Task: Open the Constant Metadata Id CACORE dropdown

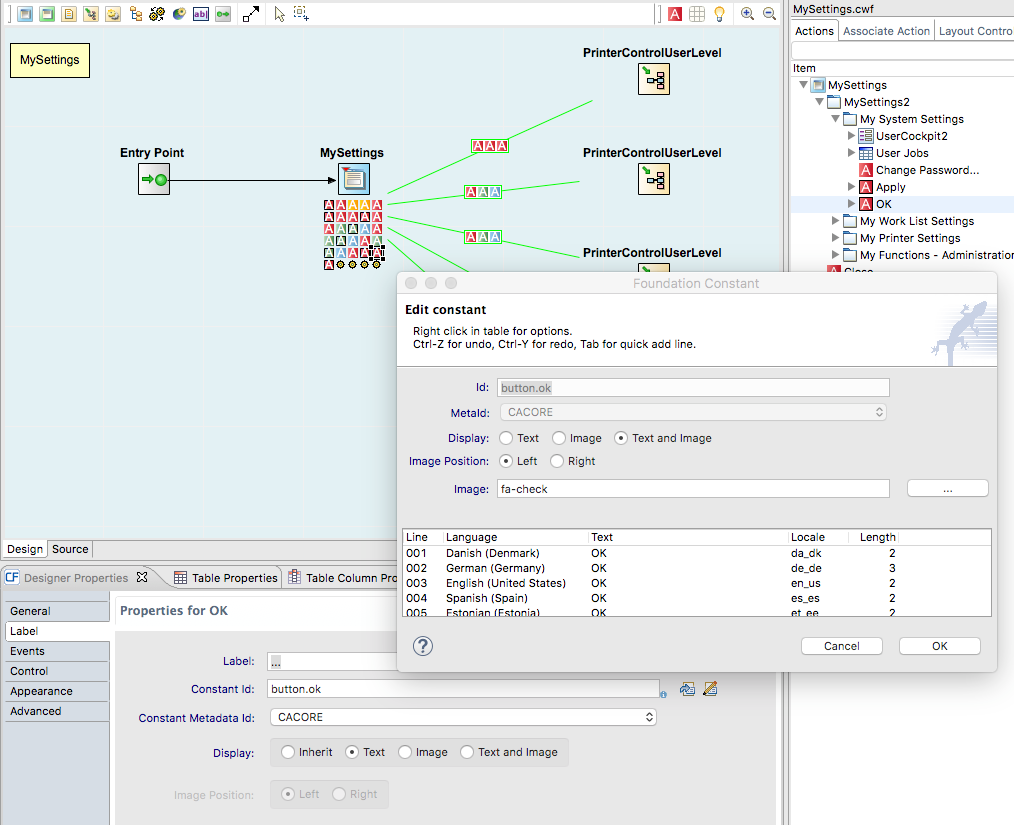Action: coord(463,717)
